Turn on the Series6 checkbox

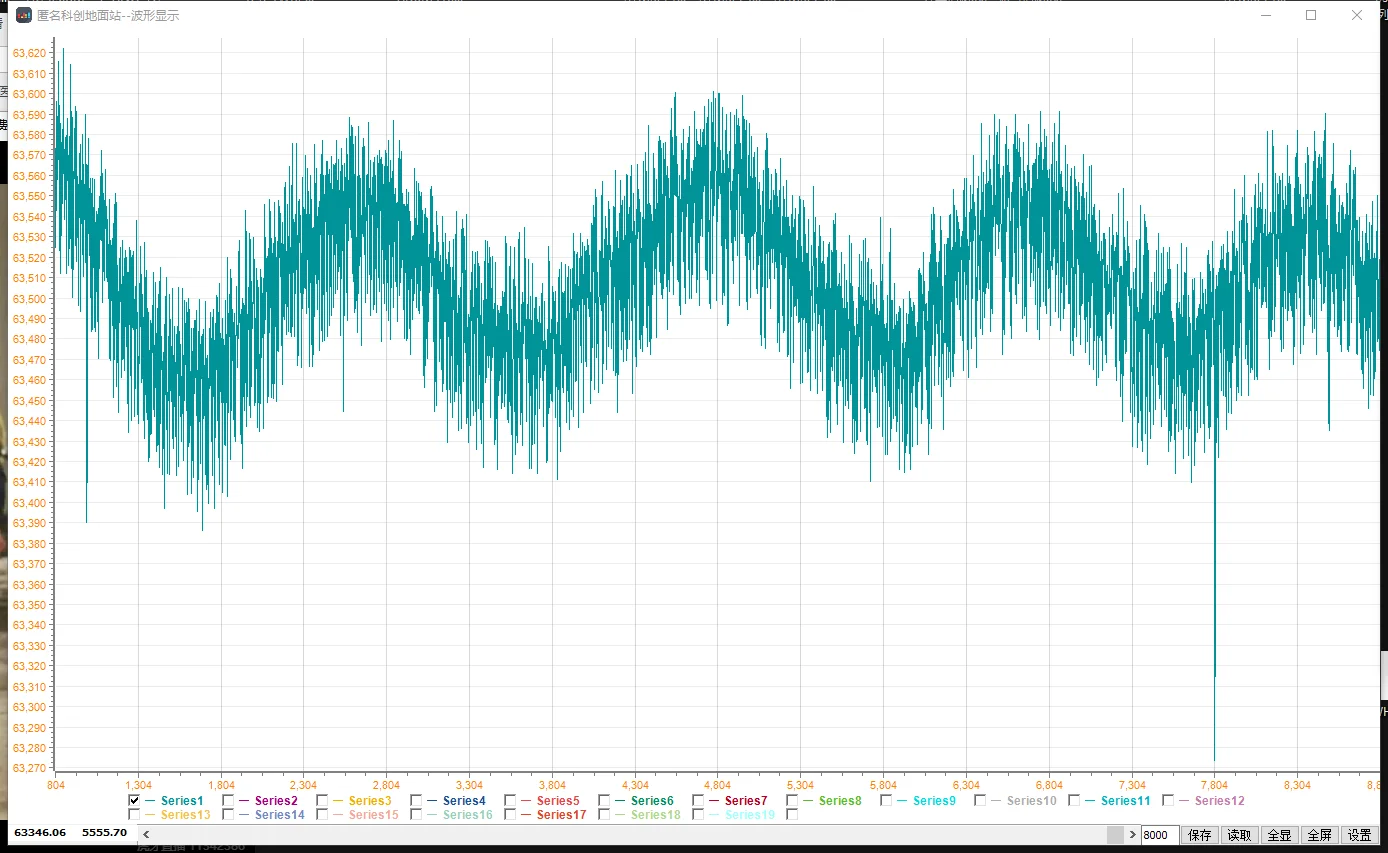604,801
